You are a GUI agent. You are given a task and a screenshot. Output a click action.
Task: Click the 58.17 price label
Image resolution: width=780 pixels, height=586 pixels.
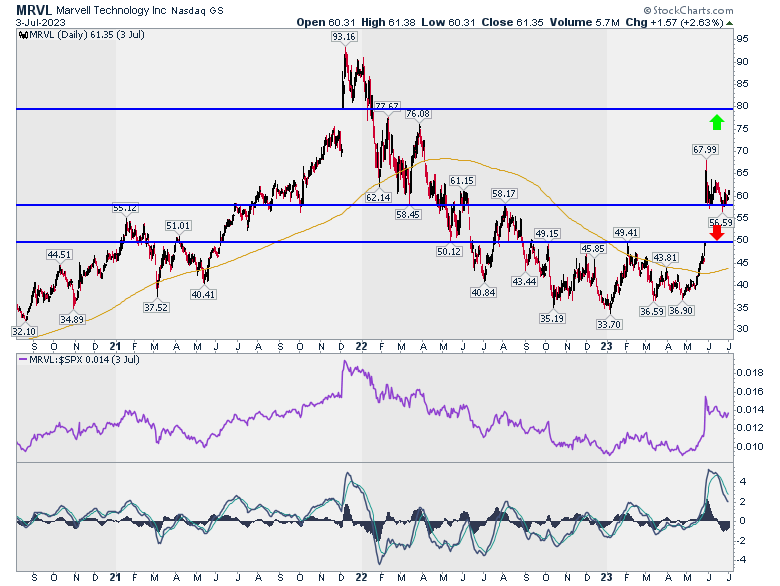pyautogui.click(x=504, y=194)
